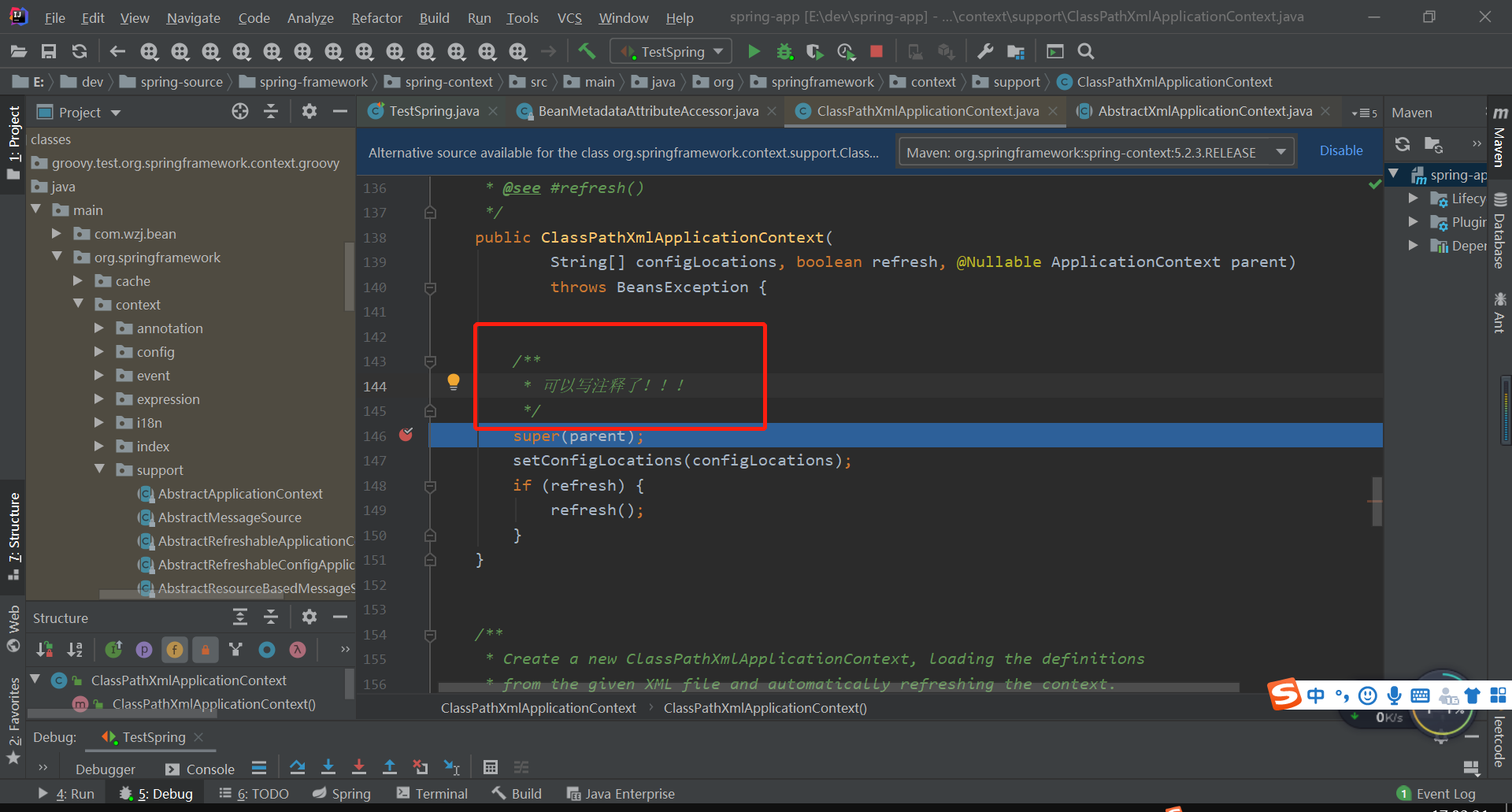The image size is (1512, 812).
Task: Toggle Show Lambdas pink lambda filter
Action: point(298,650)
